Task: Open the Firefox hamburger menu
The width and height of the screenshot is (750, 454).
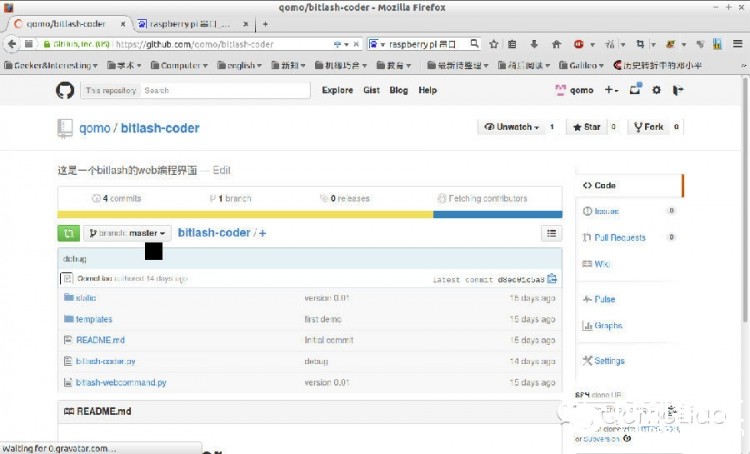Action: (x=738, y=44)
